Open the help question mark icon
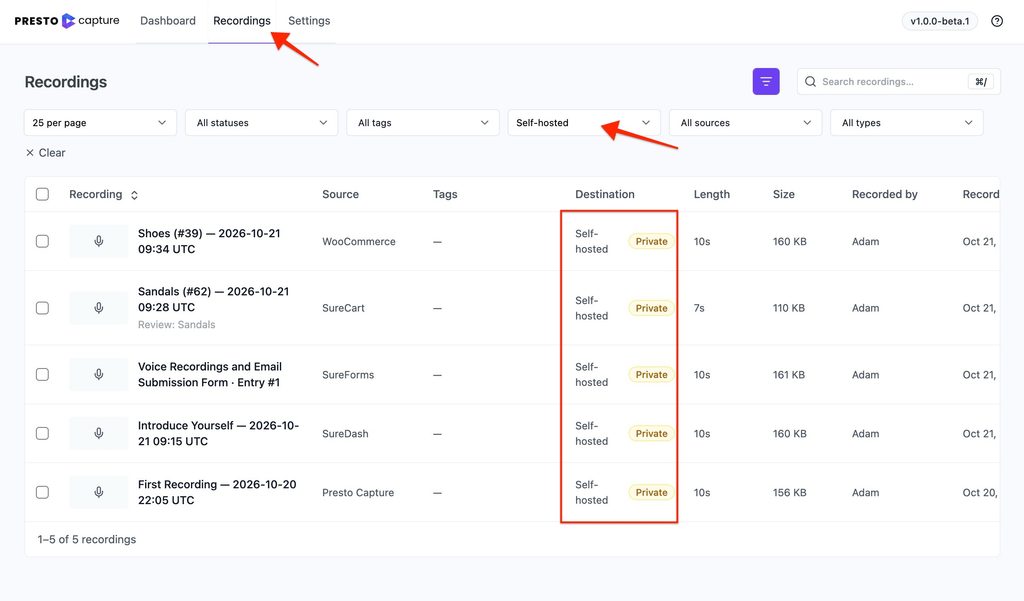This screenshot has width=1024, height=601. point(997,21)
